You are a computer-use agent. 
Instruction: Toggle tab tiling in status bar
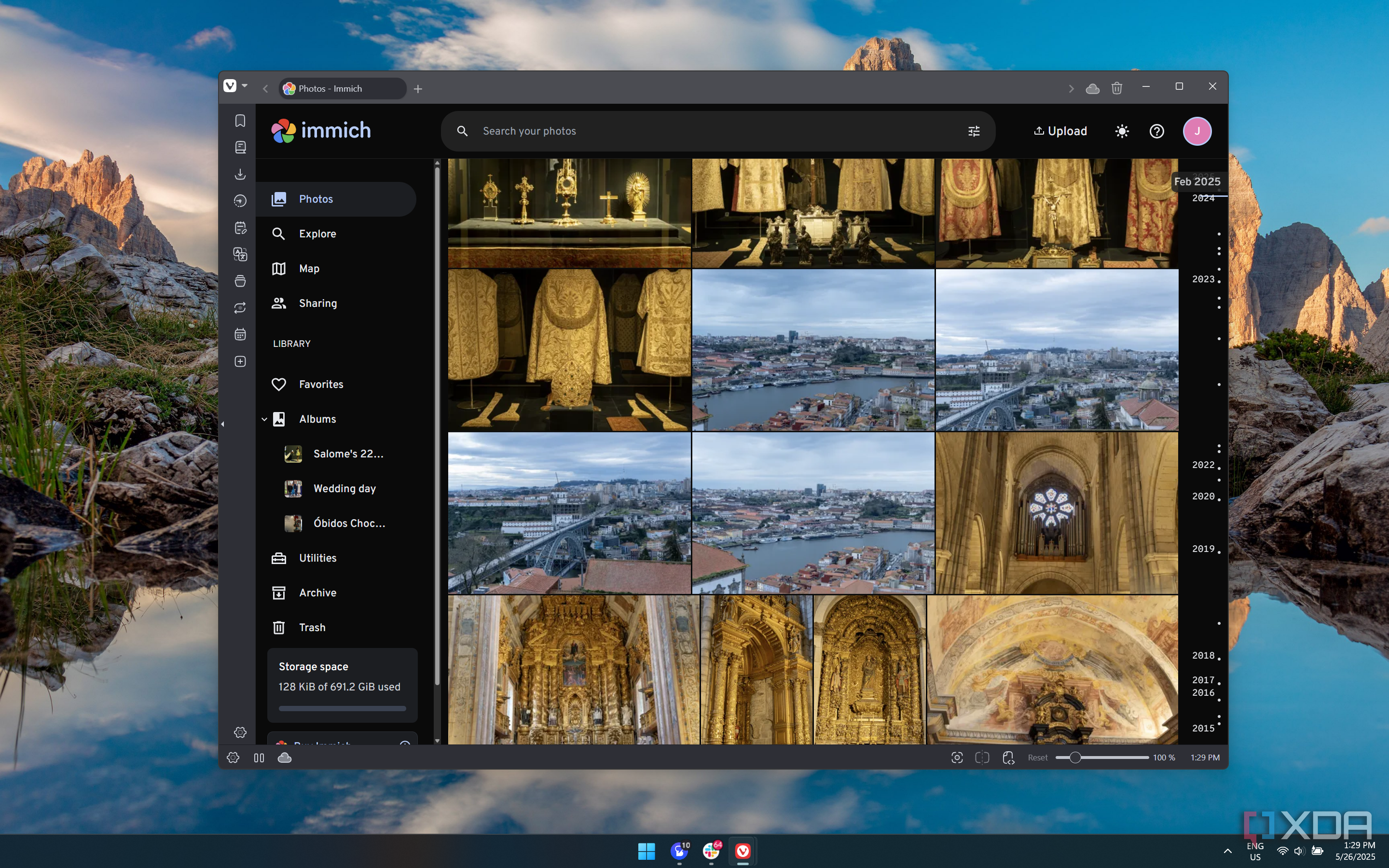pos(982,758)
